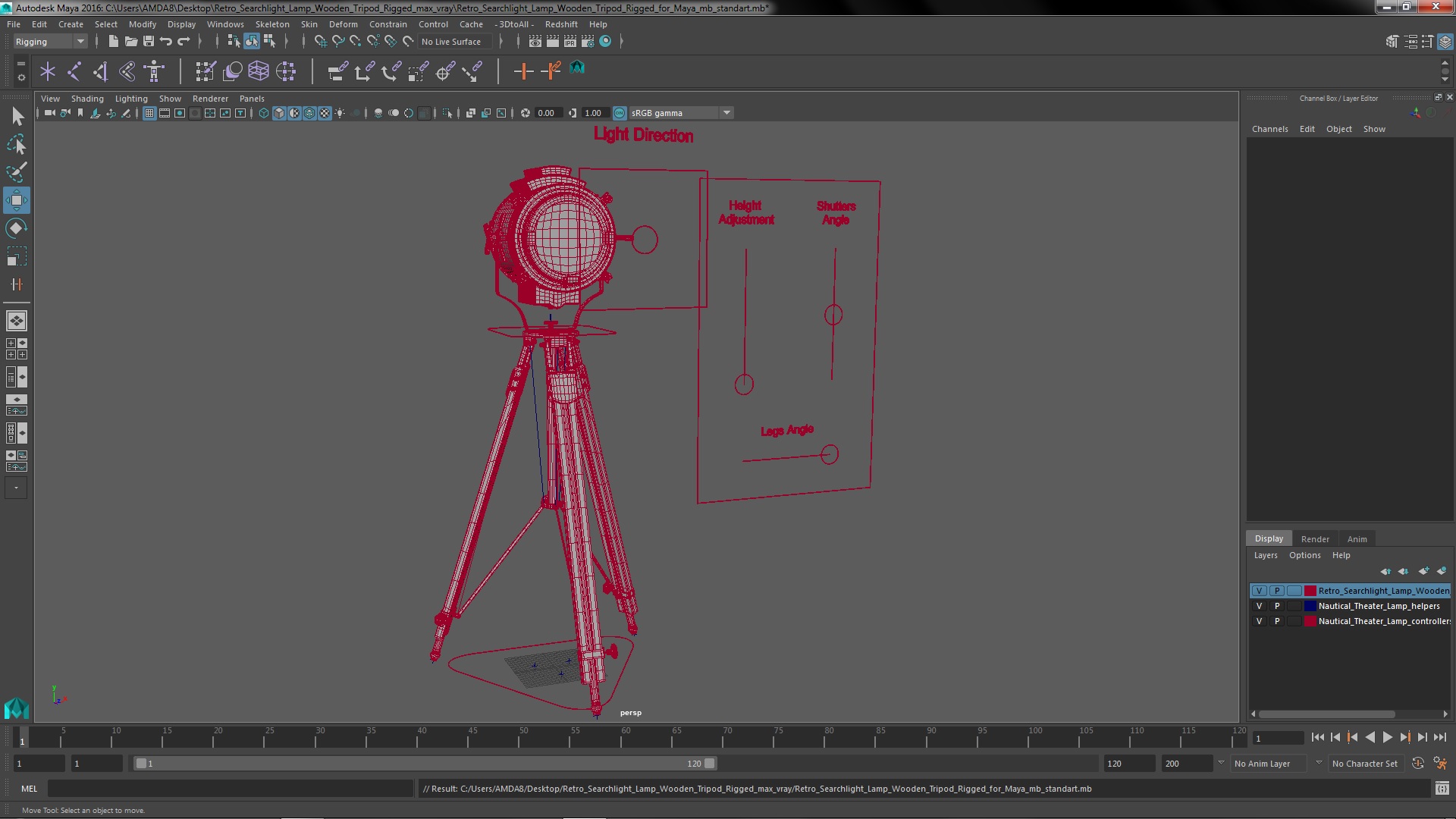The width and height of the screenshot is (1456, 819).
Task: Open the Skeleton menu
Action: click(271, 24)
